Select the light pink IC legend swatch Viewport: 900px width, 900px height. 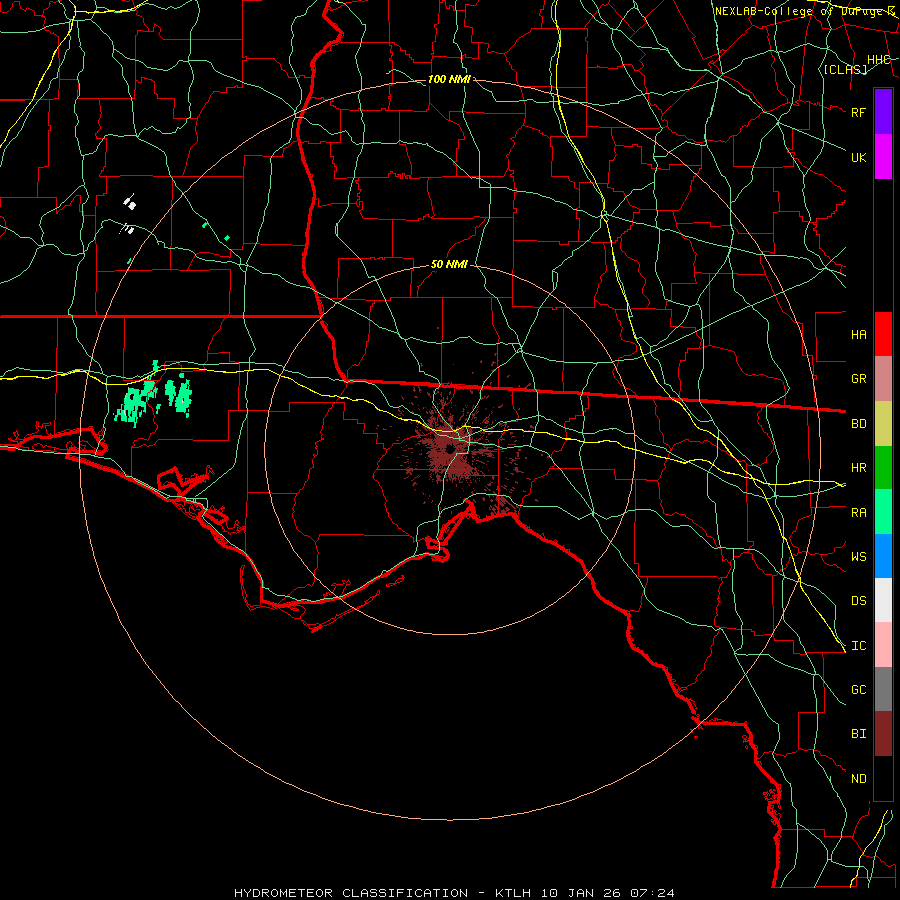tap(883, 645)
